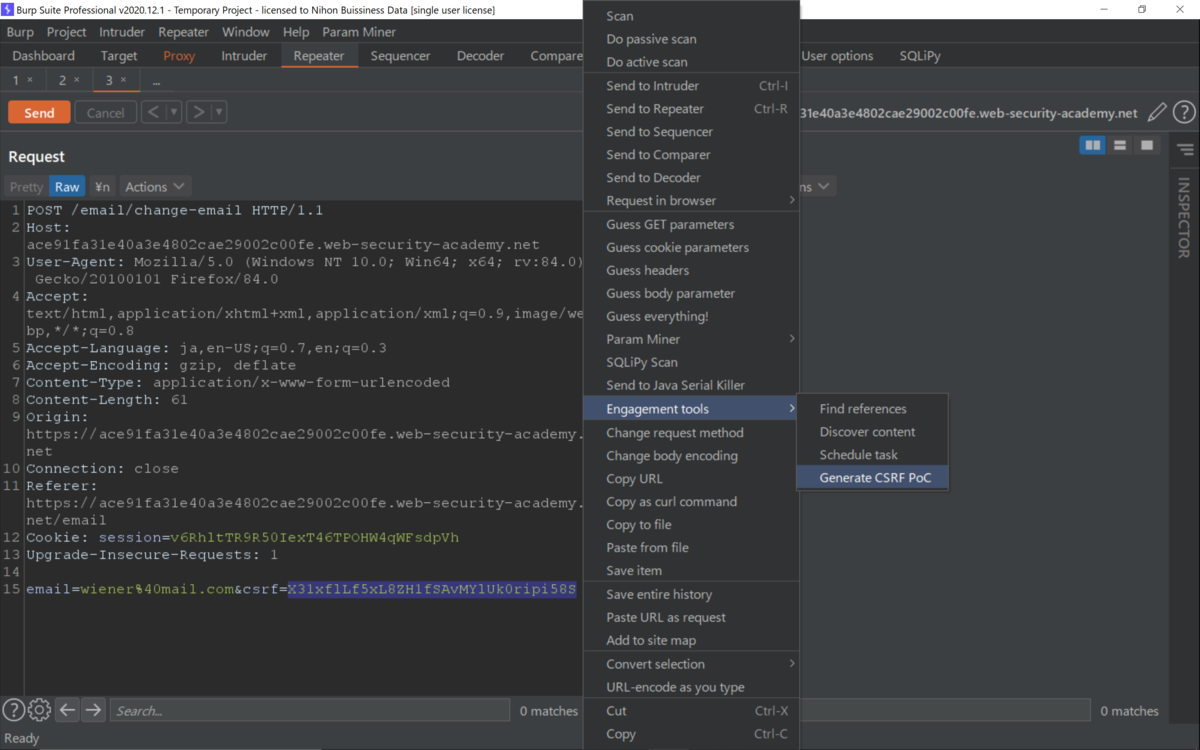Expand the Param Miner submenu
This screenshot has width=1200, height=750.
pyautogui.click(x=691, y=339)
